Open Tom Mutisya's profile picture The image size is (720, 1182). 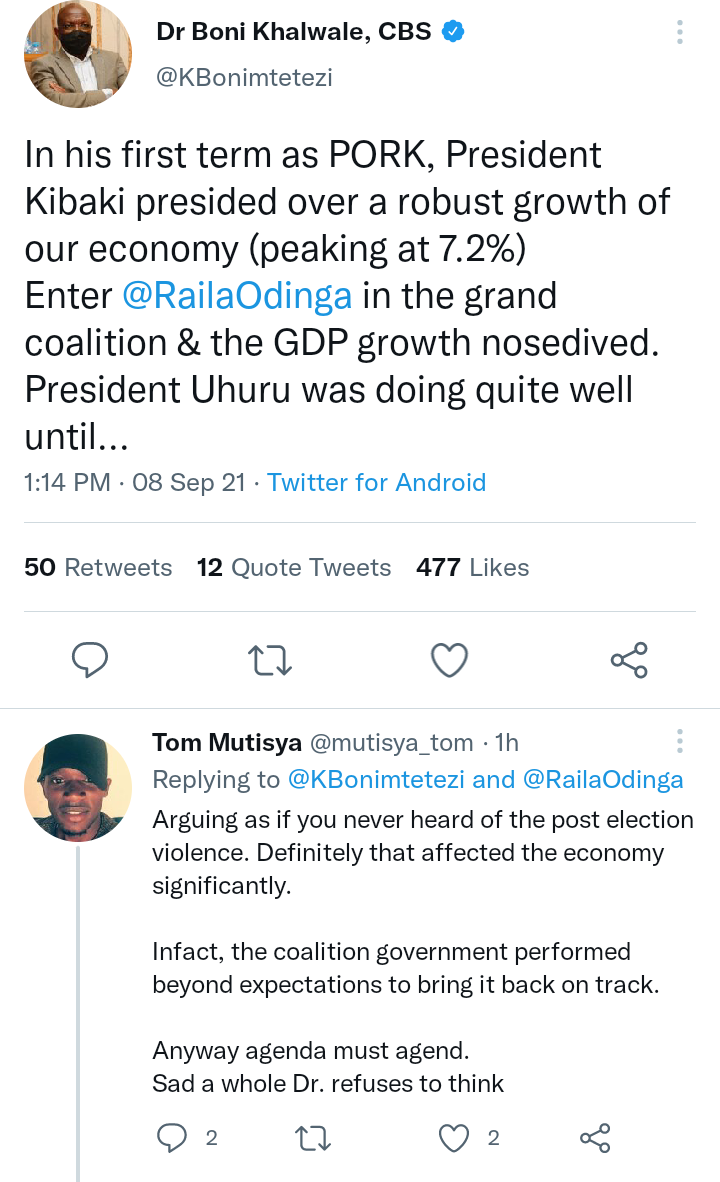[78, 790]
